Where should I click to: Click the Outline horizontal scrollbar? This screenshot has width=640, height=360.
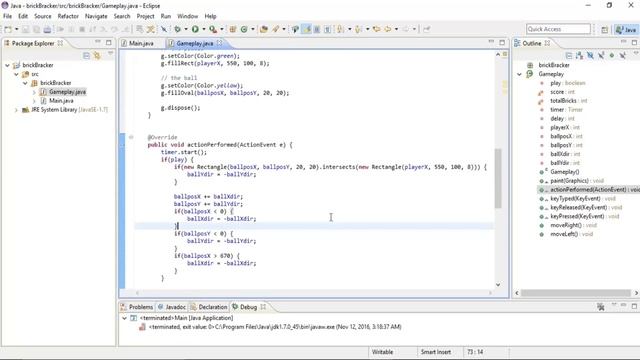pyautogui.click(x=576, y=293)
